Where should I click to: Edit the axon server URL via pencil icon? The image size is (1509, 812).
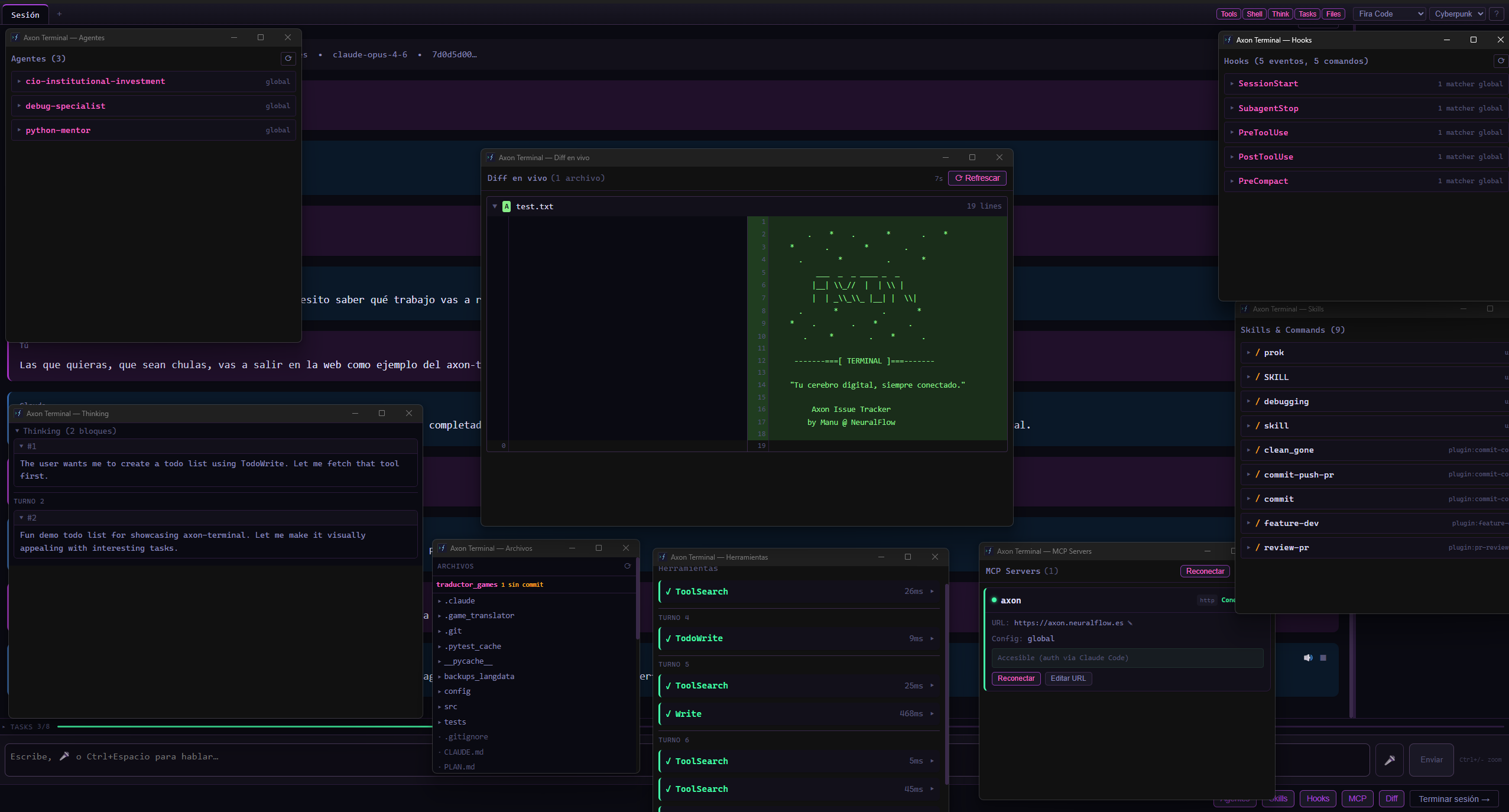pyautogui.click(x=1130, y=622)
